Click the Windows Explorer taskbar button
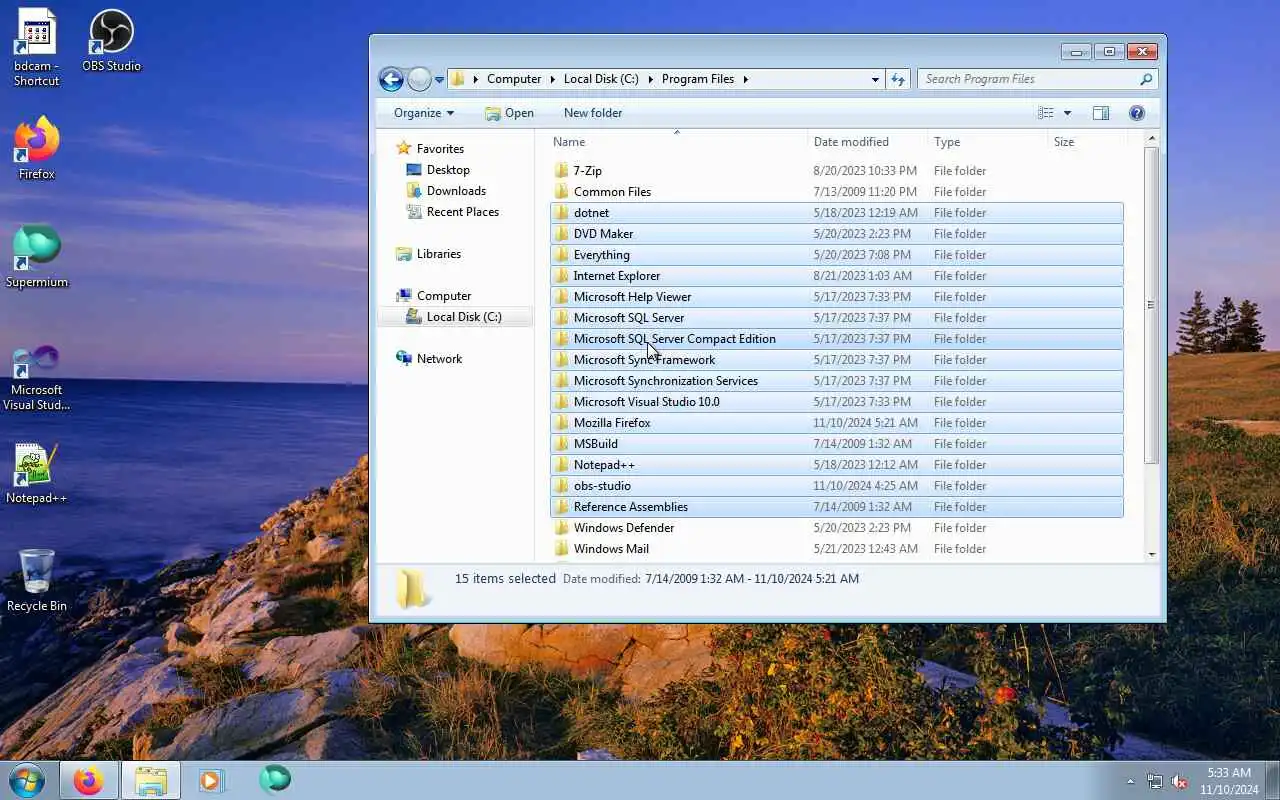 pyautogui.click(x=151, y=780)
